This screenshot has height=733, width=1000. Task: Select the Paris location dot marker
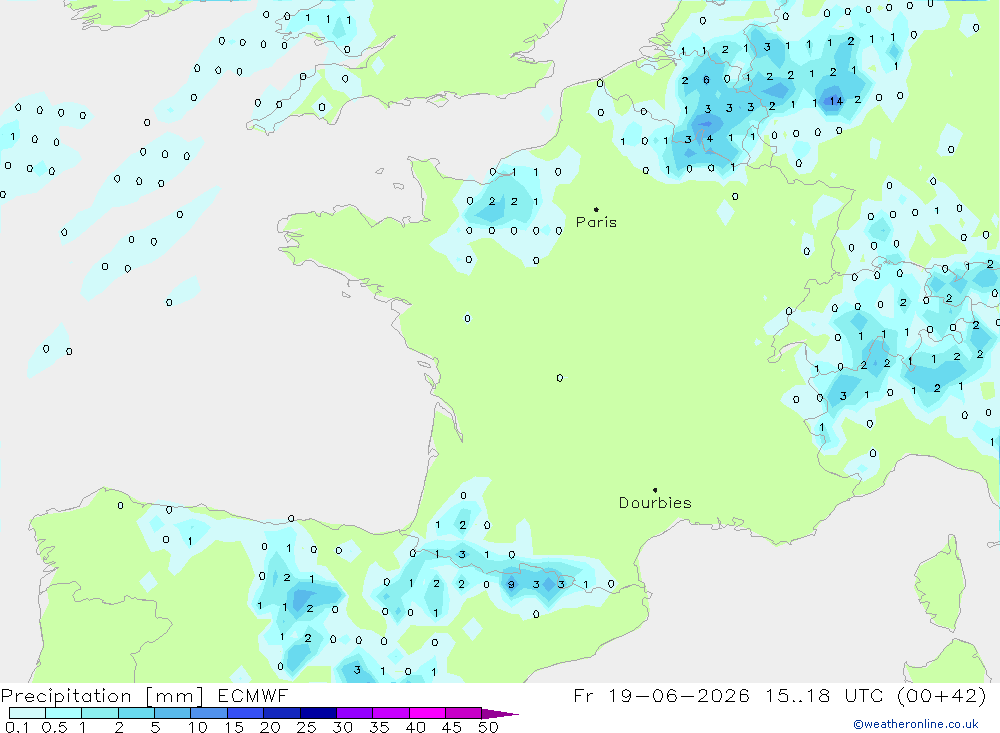coord(596,209)
